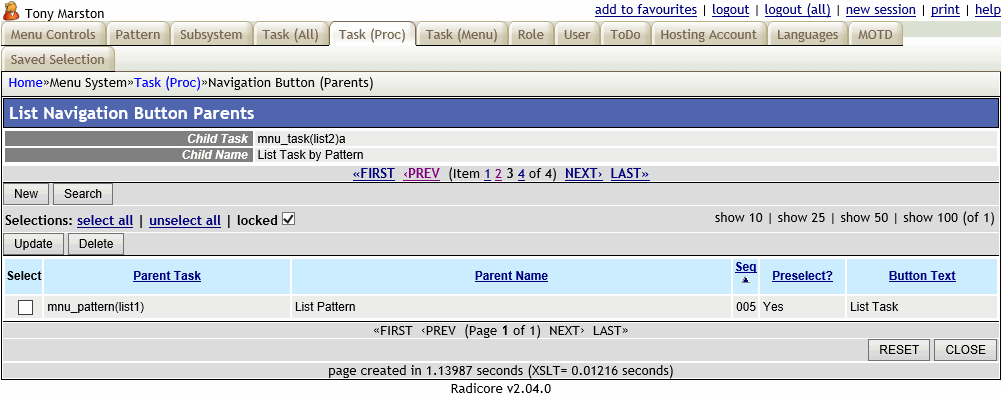Switch to the Task (All) tab
This screenshot has width=1002, height=395.
coord(291,35)
